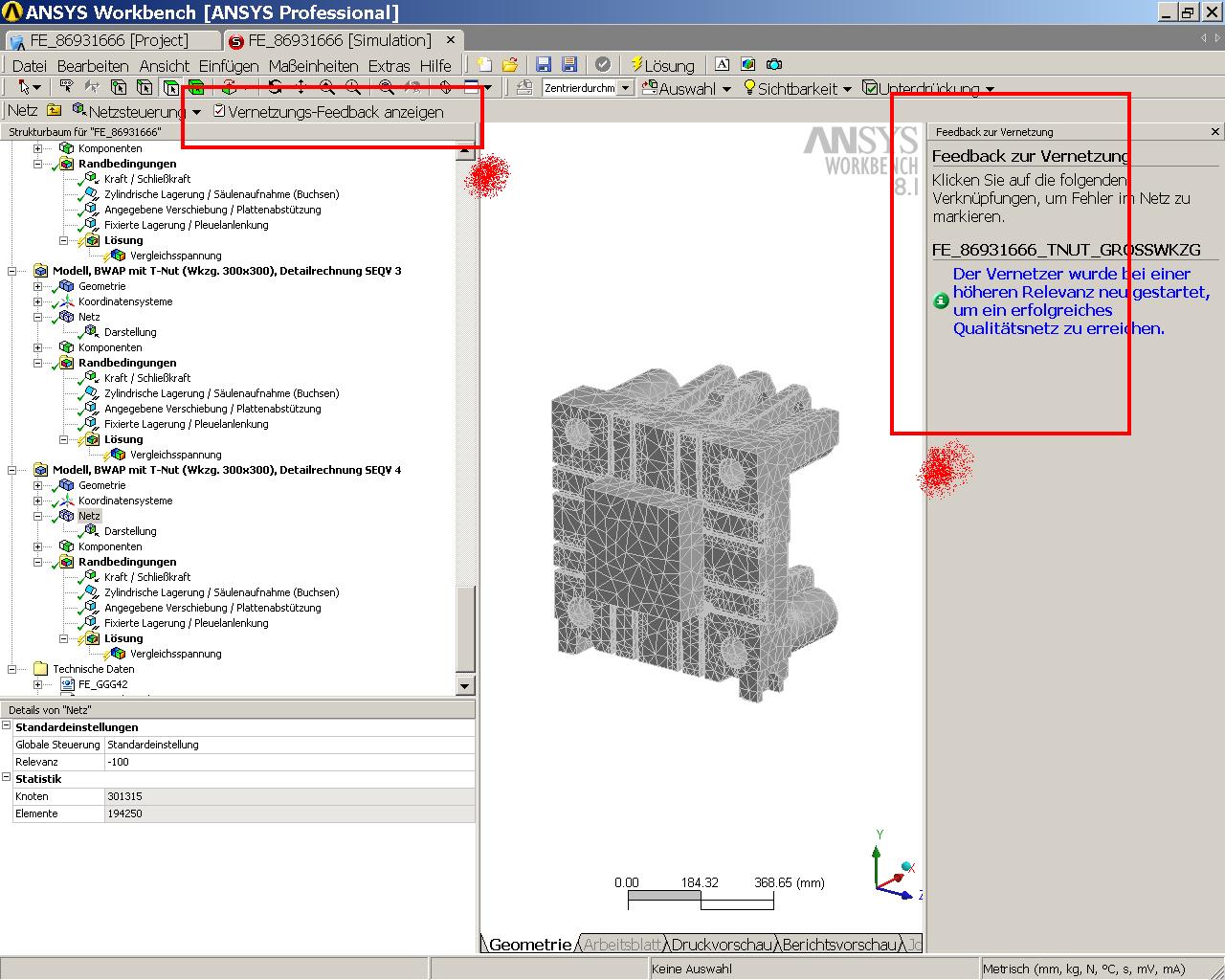This screenshot has width=1225, height=980.
Task: Click the zoom-to-fit magnifier icon
Action: (387, 87)
